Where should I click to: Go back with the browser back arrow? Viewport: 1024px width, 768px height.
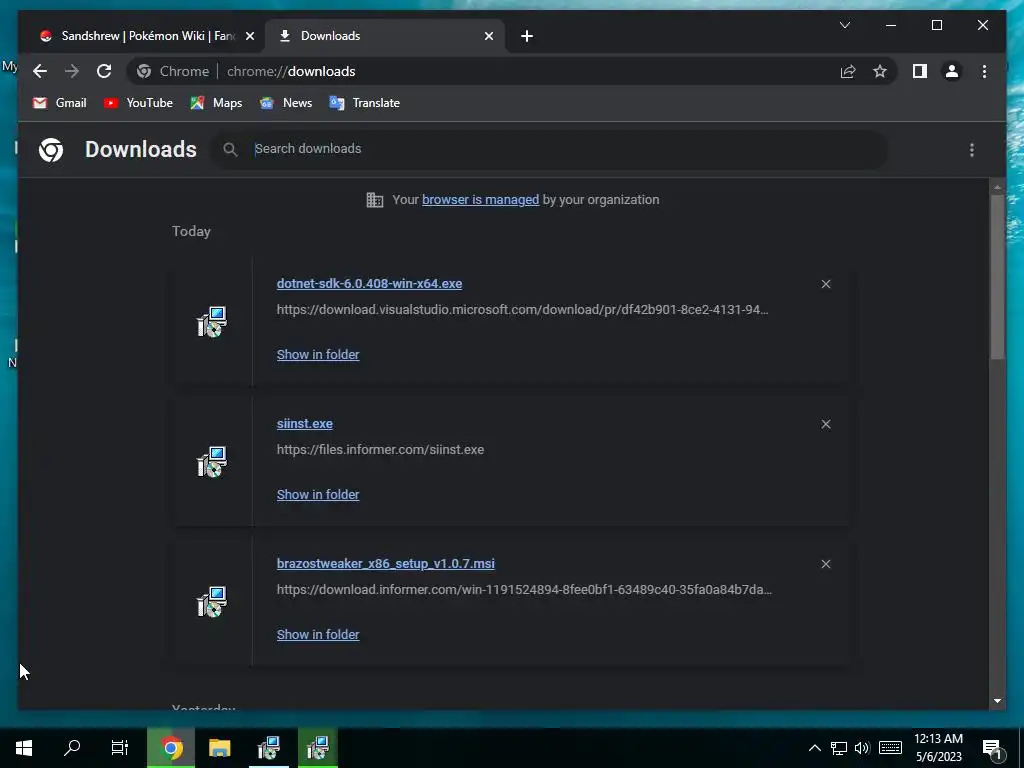coord(40,71)
